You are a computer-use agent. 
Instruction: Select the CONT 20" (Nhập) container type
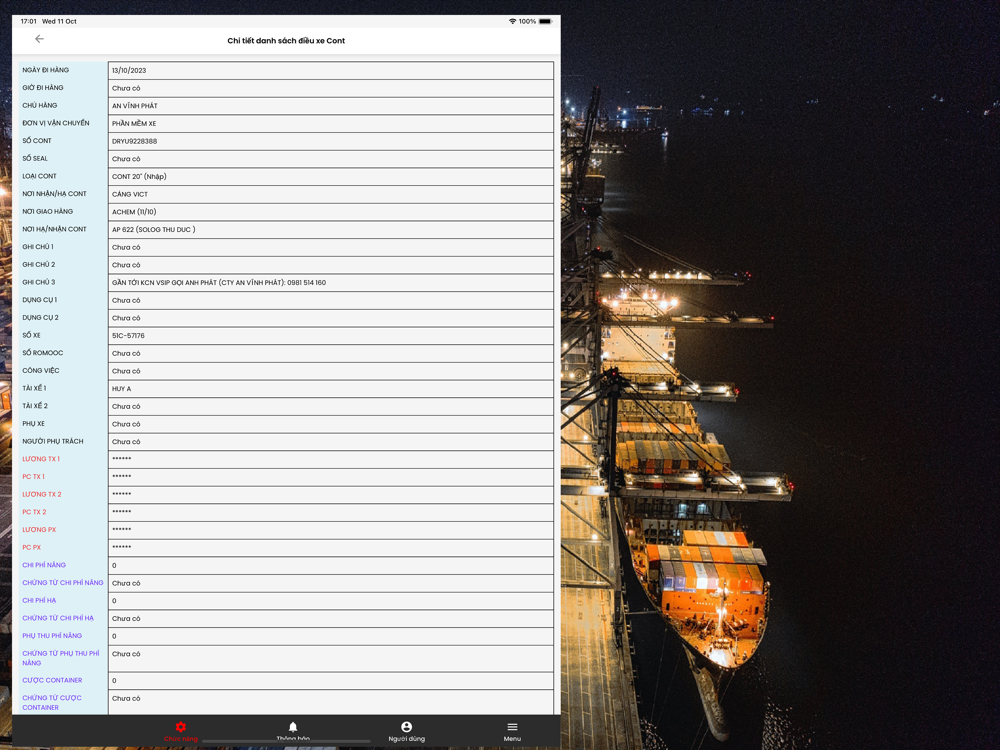point(139,177)
